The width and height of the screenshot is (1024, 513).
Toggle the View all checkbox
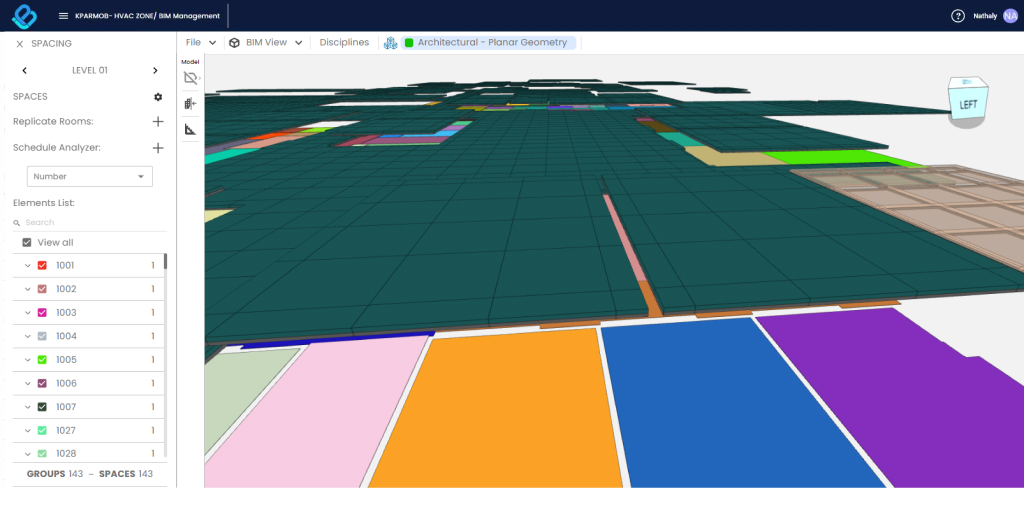point(27,243)
